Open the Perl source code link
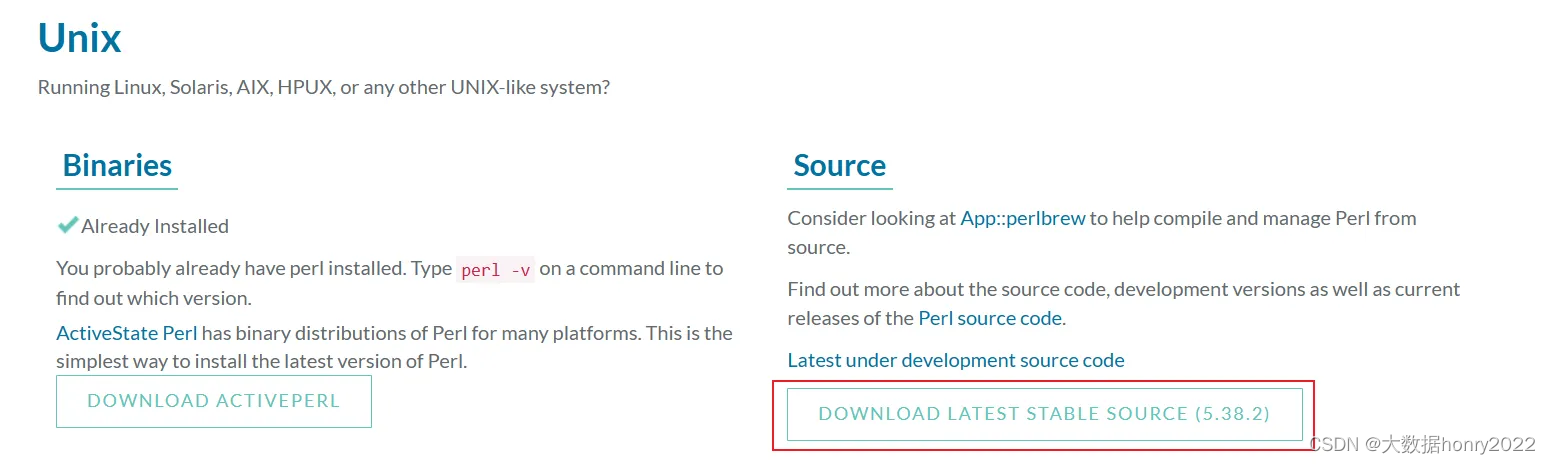Screen dimensions: 1550x464 coord(990,318)
